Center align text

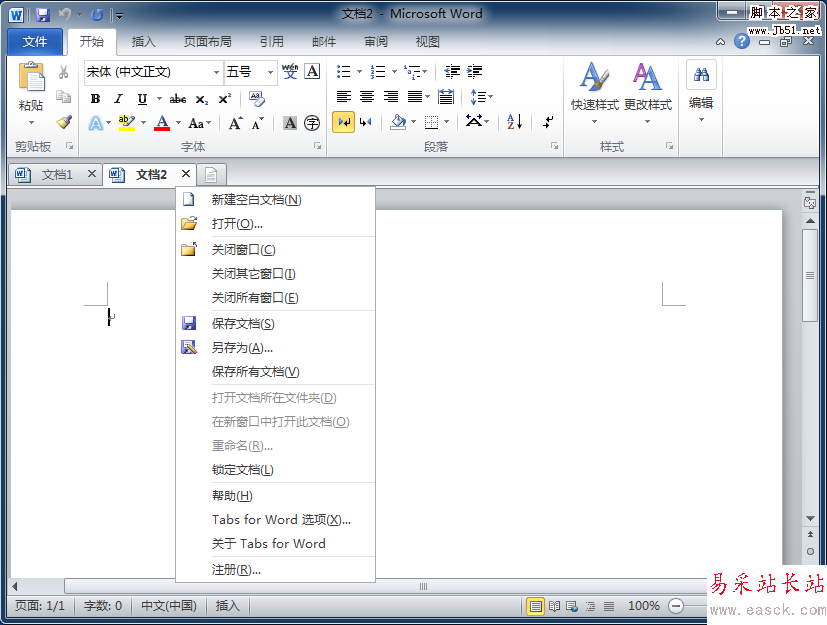click(367, 97)
